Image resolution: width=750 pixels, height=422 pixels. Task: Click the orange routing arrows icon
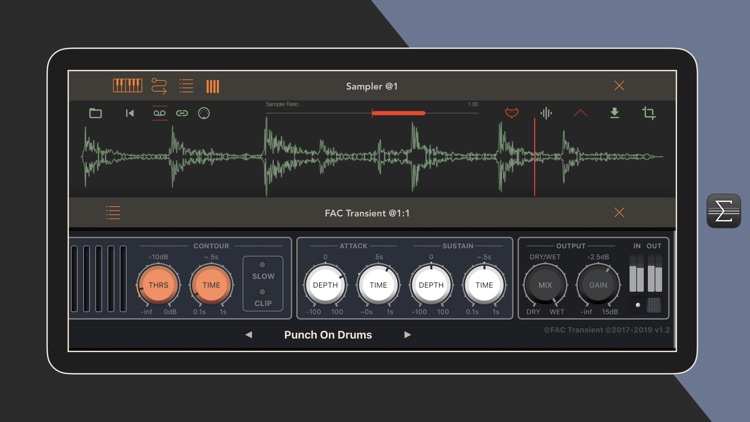coord(159,86)
